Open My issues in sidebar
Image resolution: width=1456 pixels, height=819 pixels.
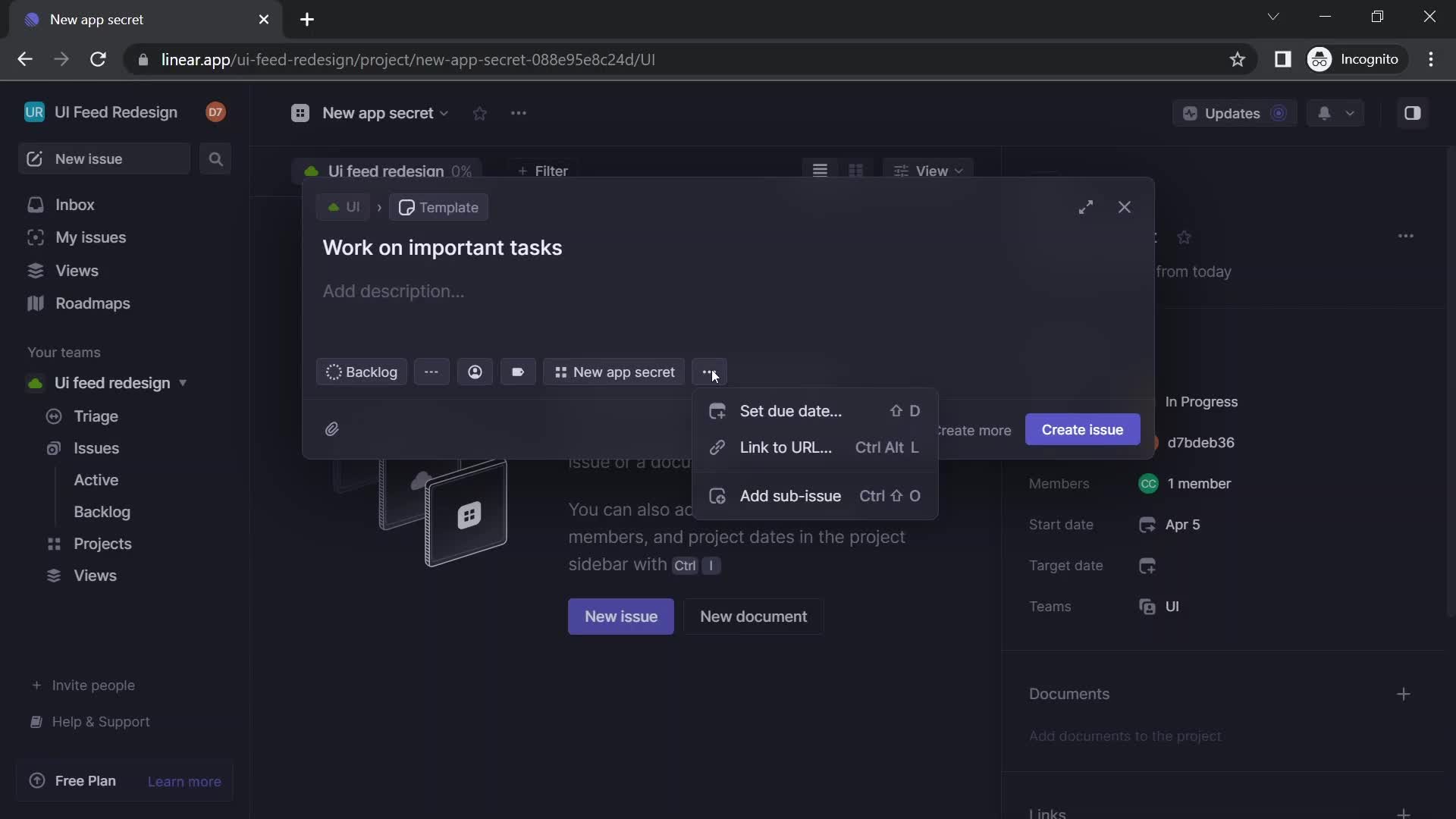[x=90, y=238]
